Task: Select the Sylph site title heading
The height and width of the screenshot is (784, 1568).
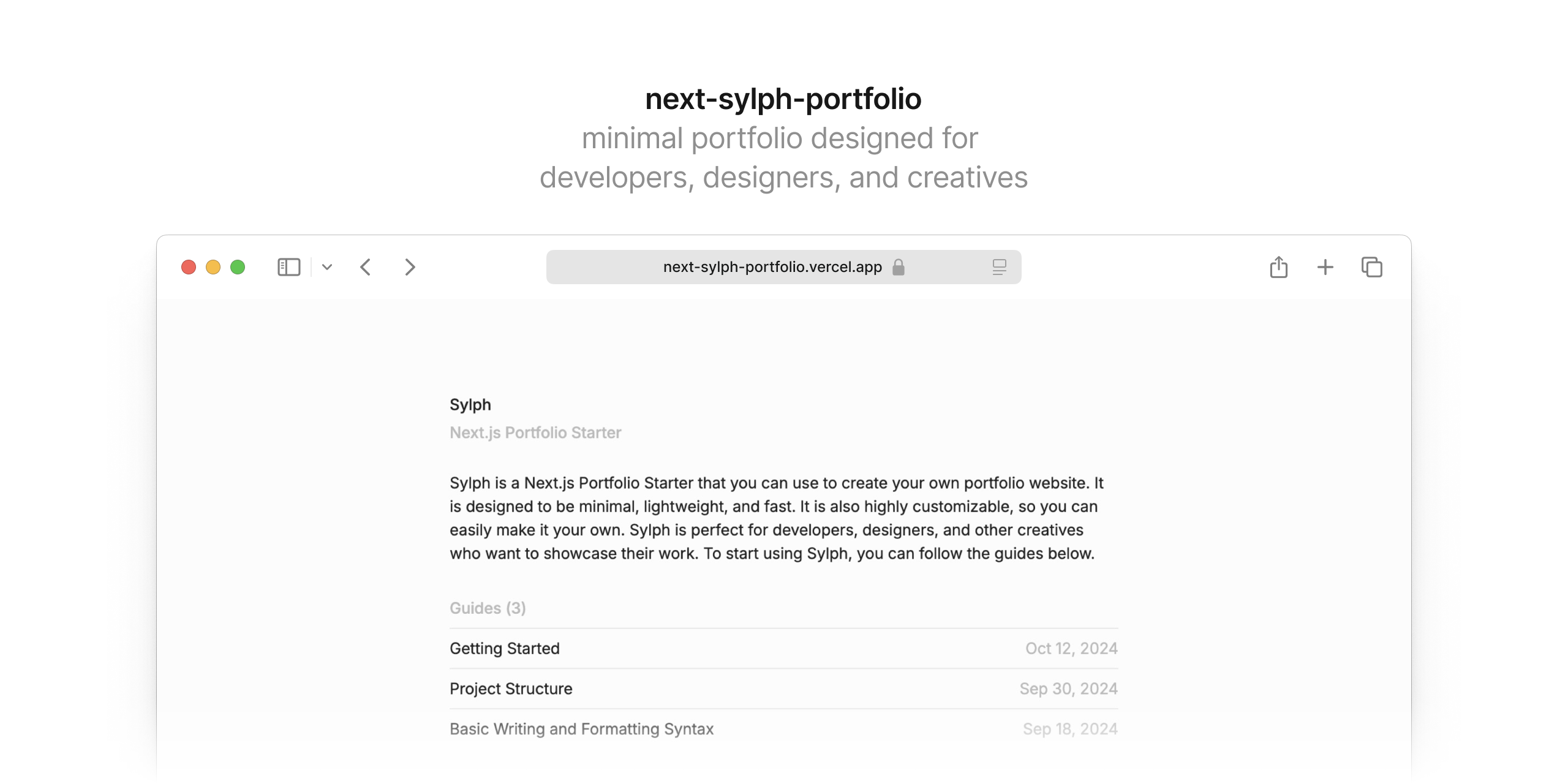Action: click(470, 404)
